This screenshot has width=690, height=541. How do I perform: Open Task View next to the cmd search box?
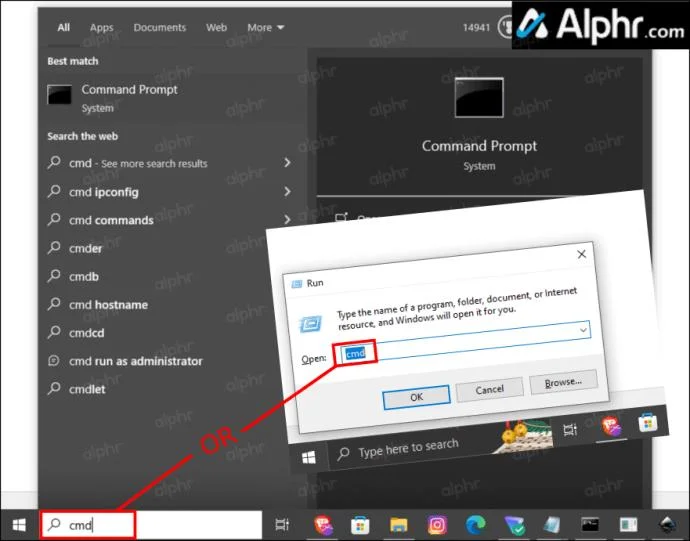pyautogui.click(x=282, y=525)
